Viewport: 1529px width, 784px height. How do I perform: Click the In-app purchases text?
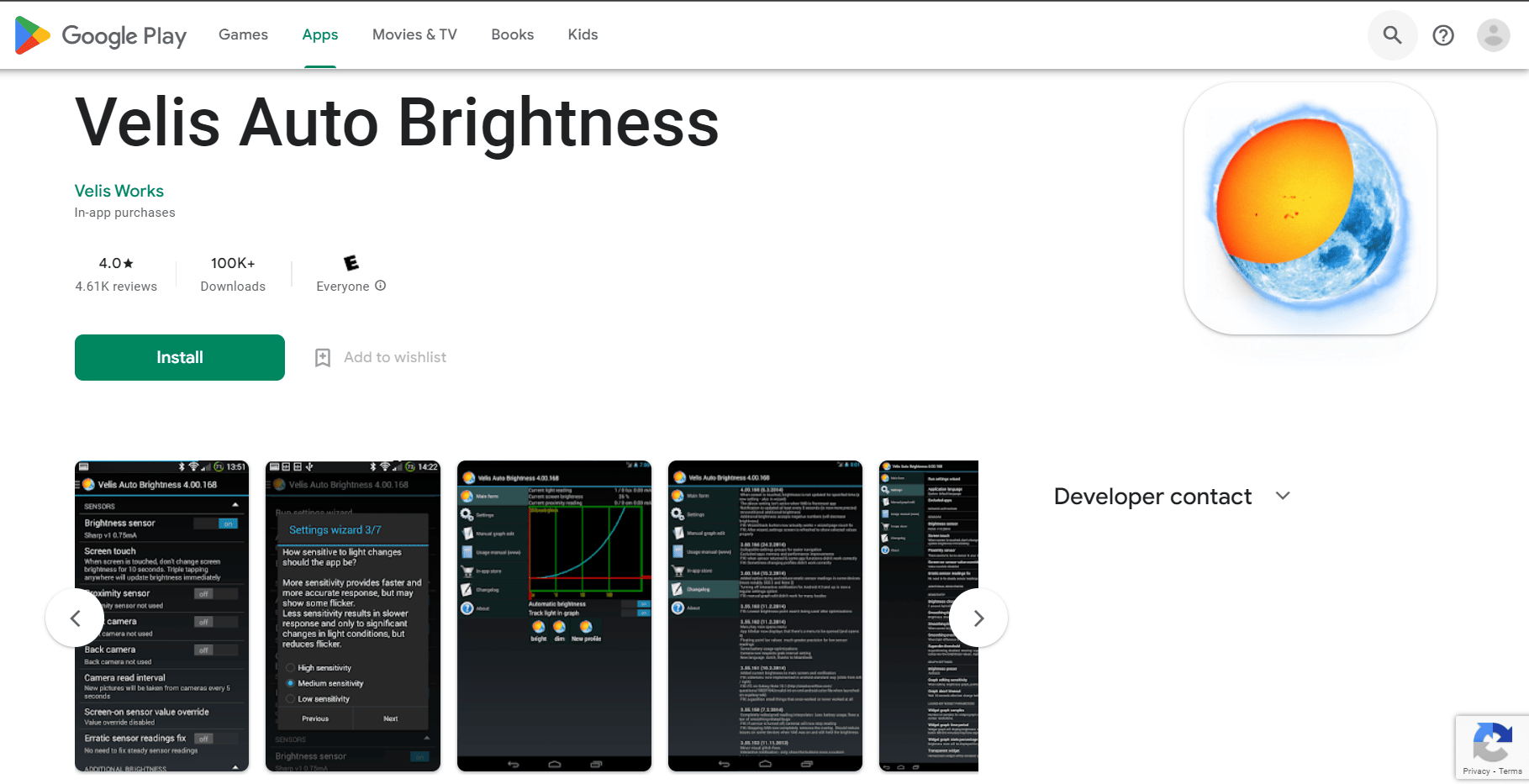click(x=125, y=213)
